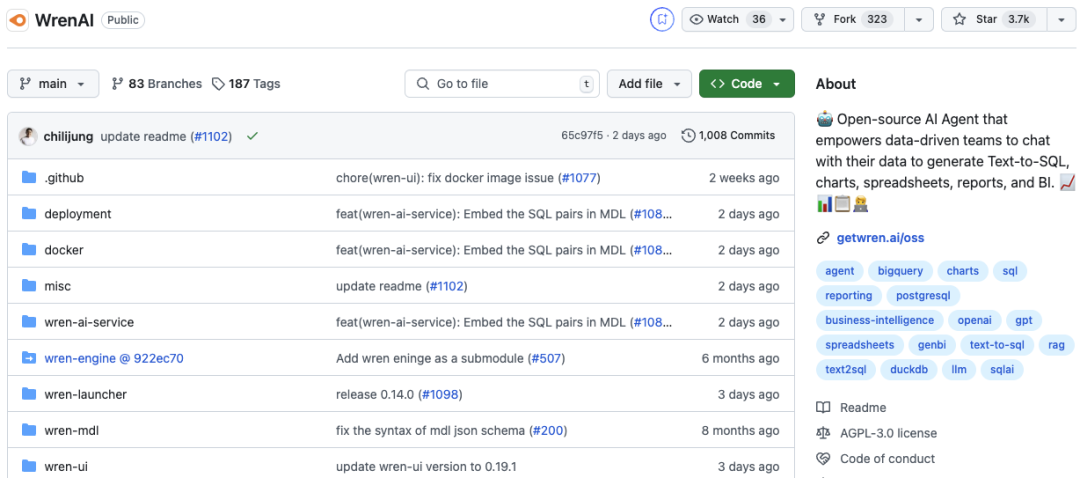Viewport: 1080px width, 478px height.
Task: Click the WrenAI orange logo icon
Action: [x=18, y=19]
